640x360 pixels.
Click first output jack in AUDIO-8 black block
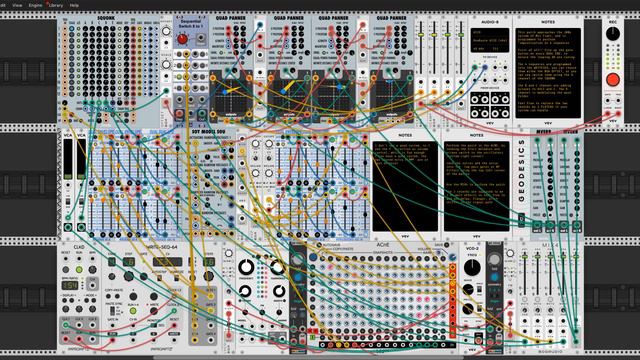coord(475,99)
